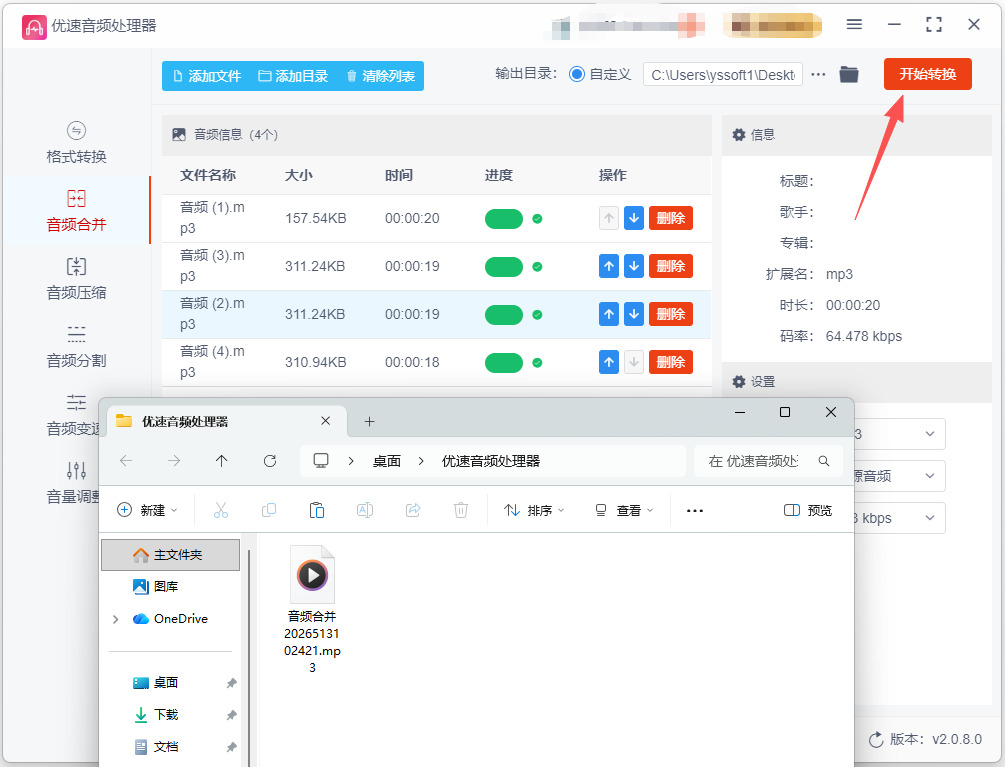The width and height of the screenshot is (1005, 767).
Task: Click the 开始转换 button
Action: point(927,74)
